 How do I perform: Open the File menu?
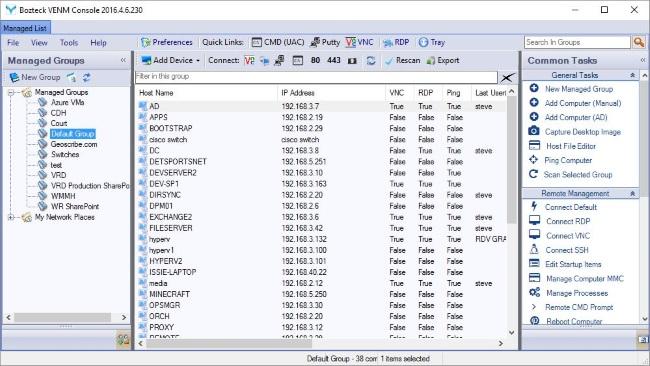[x=13, y=43]
